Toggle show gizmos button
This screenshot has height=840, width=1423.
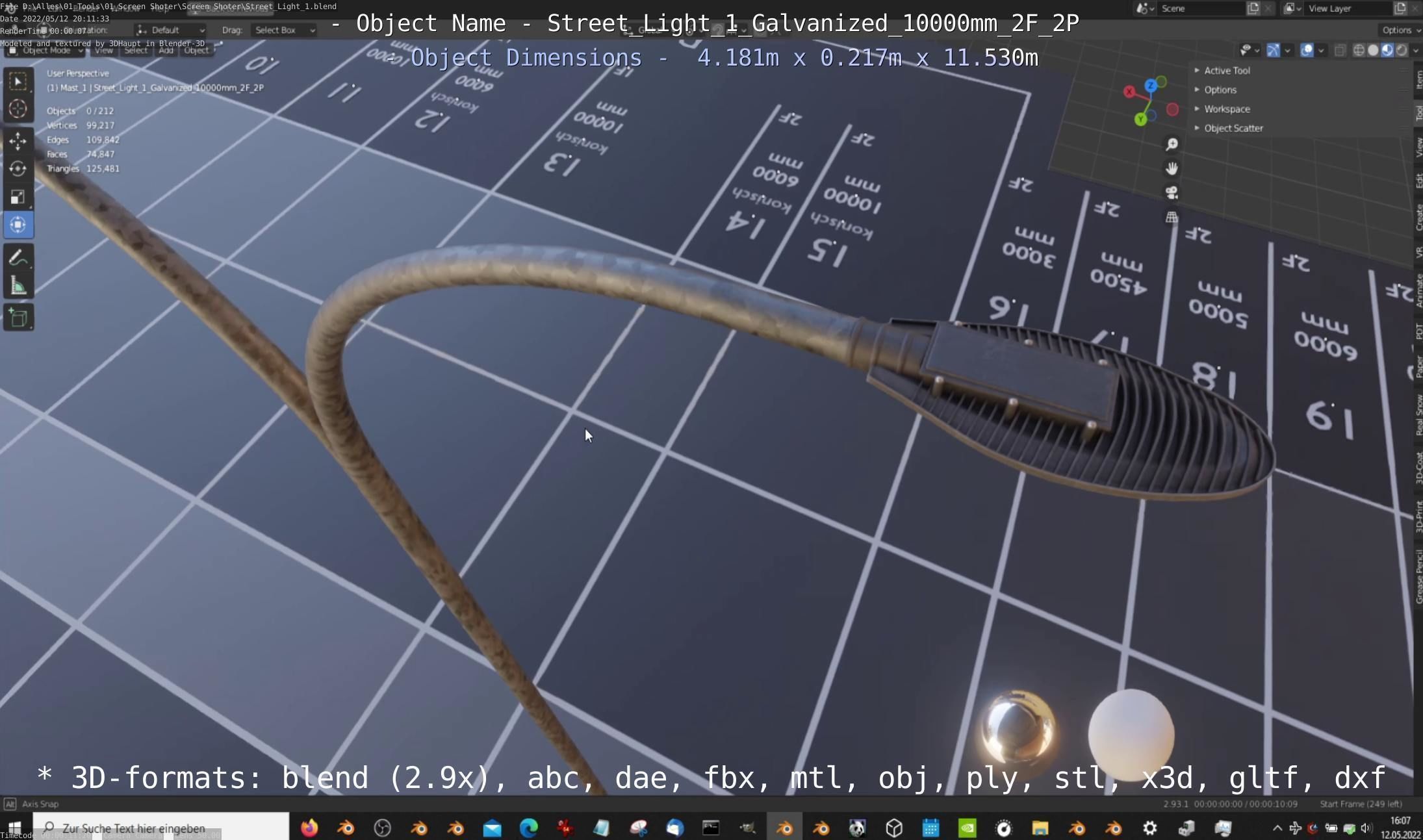click(x=1274, y=50)
